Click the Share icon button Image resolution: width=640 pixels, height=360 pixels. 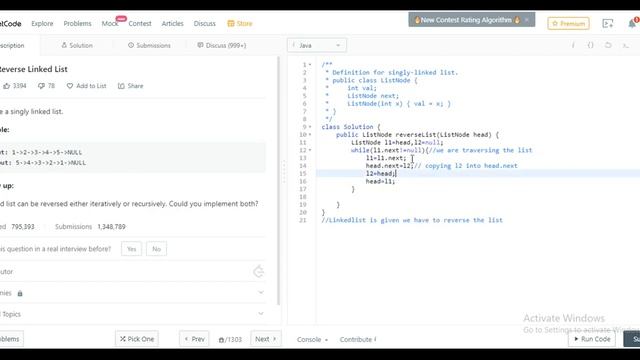point(131,86)
